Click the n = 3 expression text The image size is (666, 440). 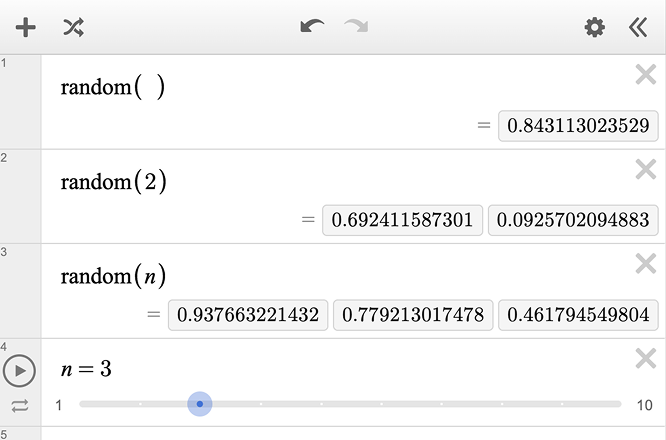pos(86,369)
